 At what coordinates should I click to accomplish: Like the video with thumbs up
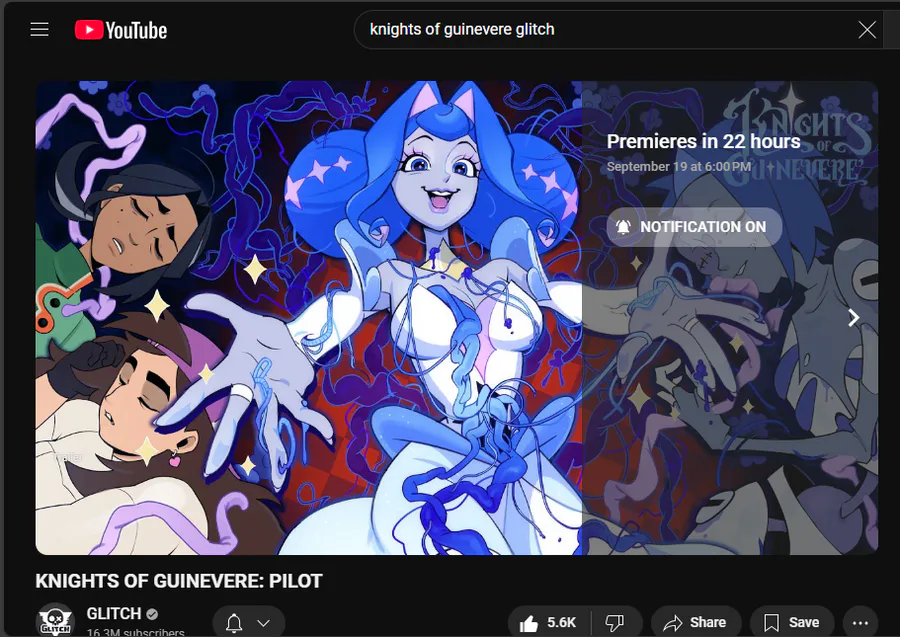click(x=548, y=623)
